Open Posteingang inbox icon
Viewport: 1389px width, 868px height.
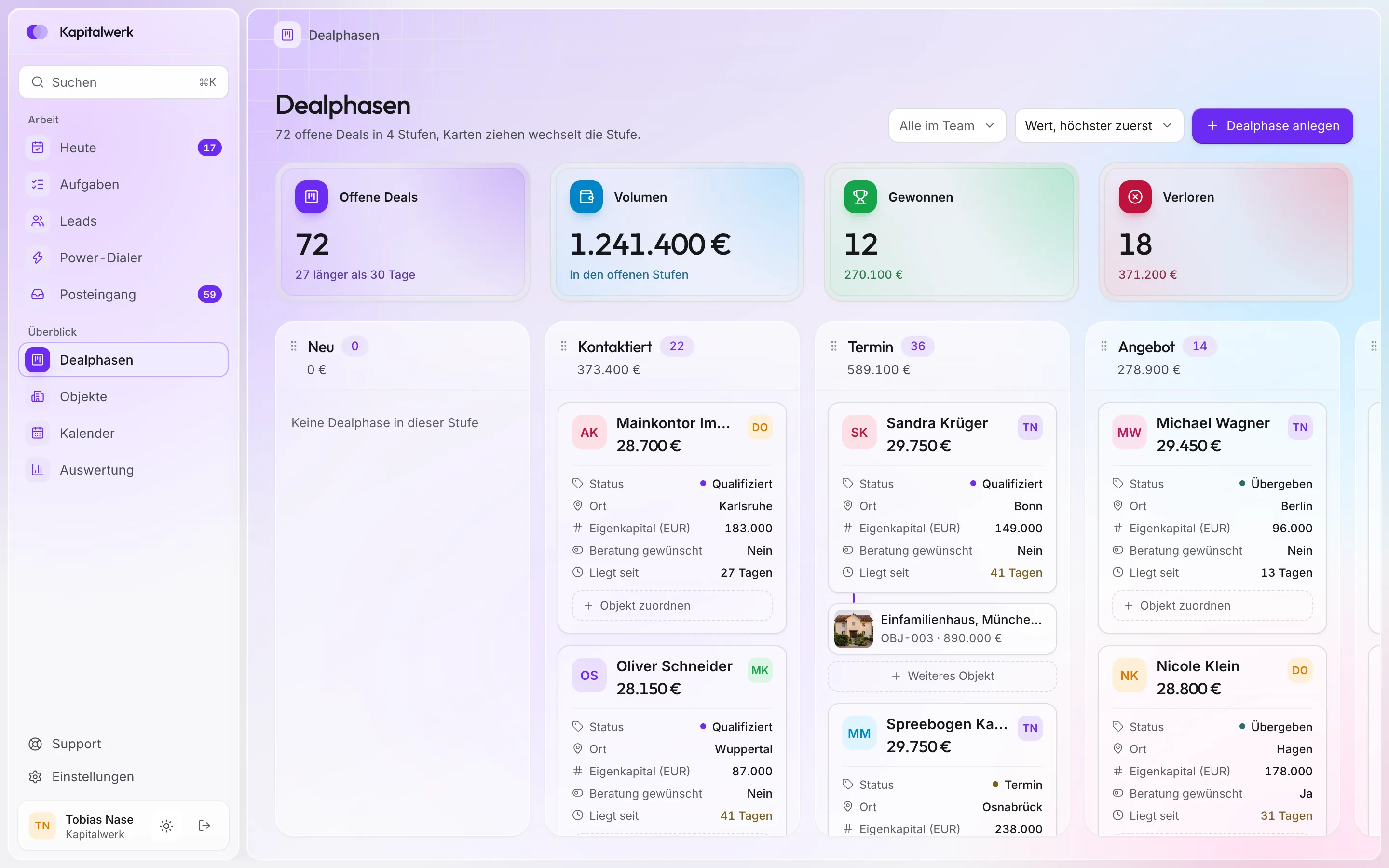[x=38, y=295]
